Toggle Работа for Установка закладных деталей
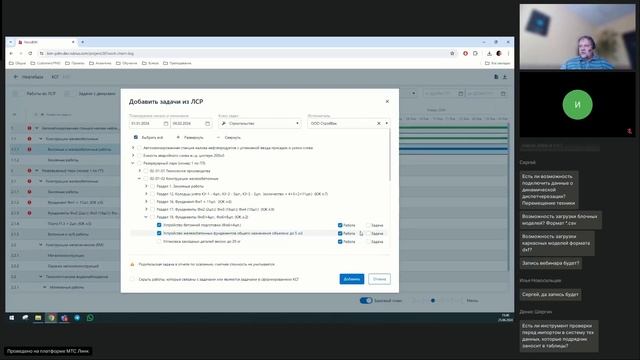This screenshot has width=640, height=360. (x=340, y=242)
